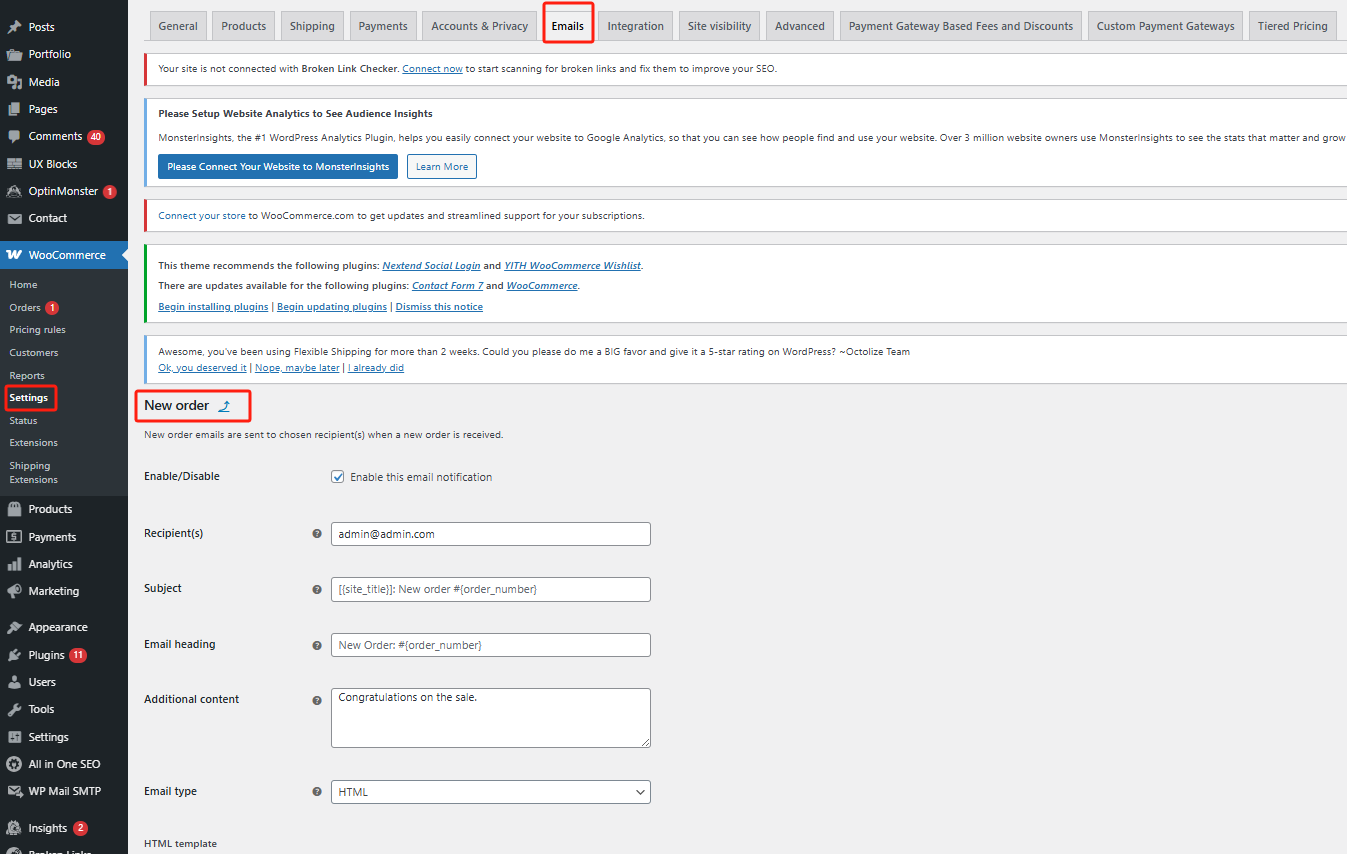Click the Payments dollar icon
Image resolution: width=1347 pixels, height=854 pixels.
tap(14, 537)
